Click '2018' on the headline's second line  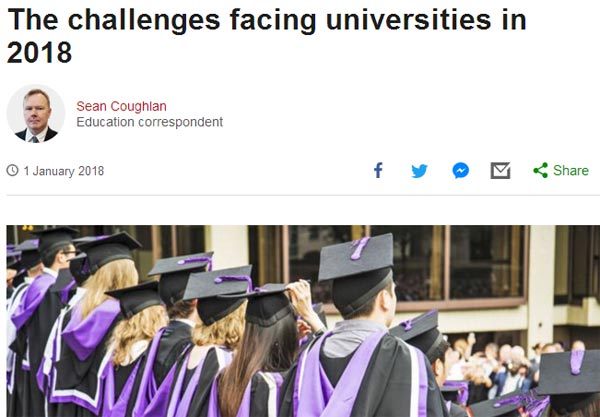pos(39,52)
